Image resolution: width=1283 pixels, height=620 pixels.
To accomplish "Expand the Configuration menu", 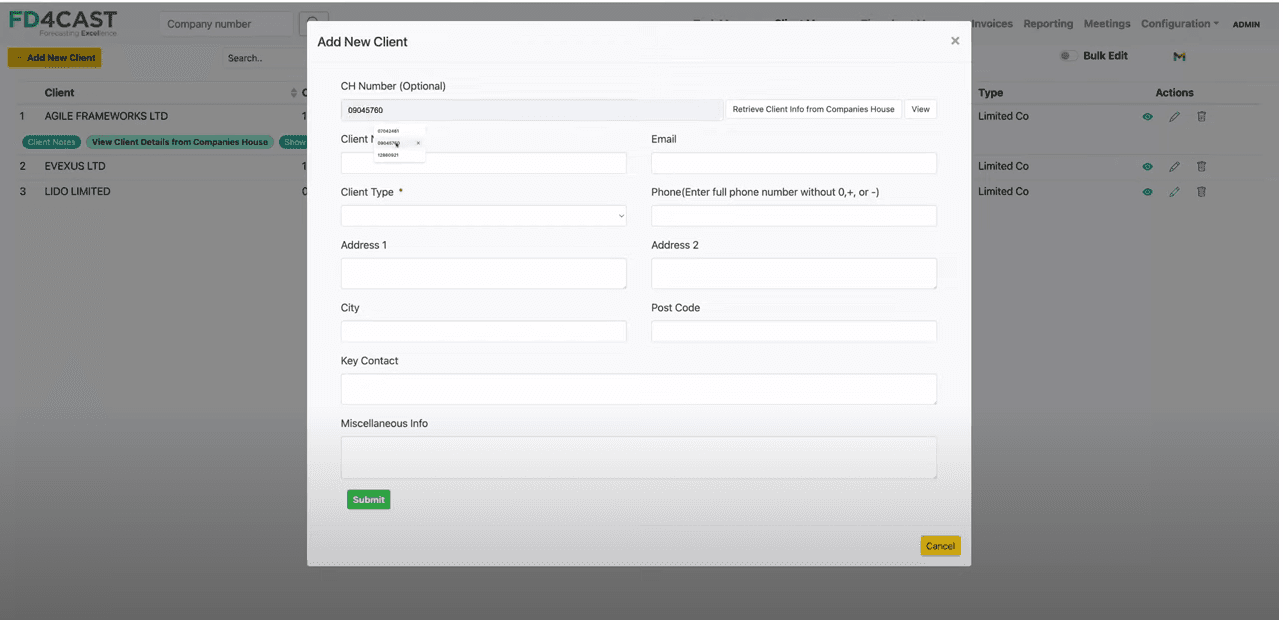I will 1180,24.
